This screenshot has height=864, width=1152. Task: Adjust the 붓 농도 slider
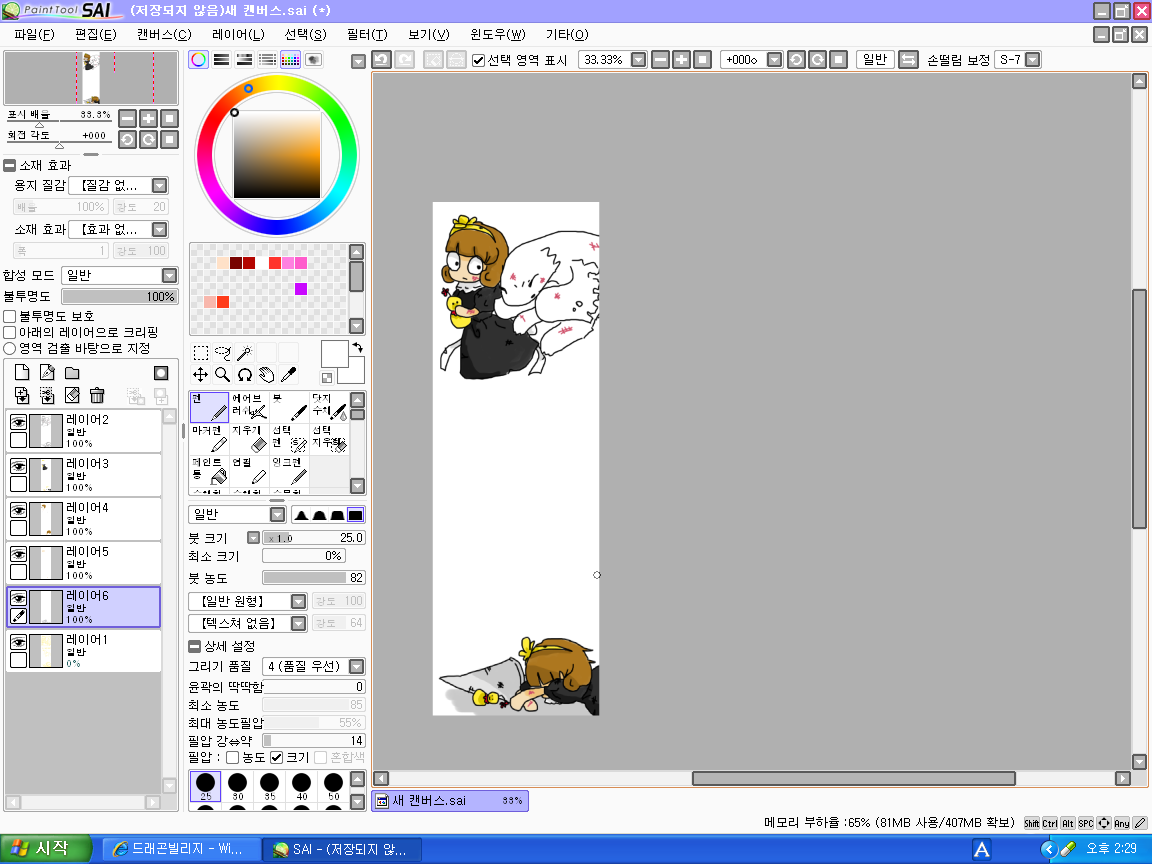[314, 578]
